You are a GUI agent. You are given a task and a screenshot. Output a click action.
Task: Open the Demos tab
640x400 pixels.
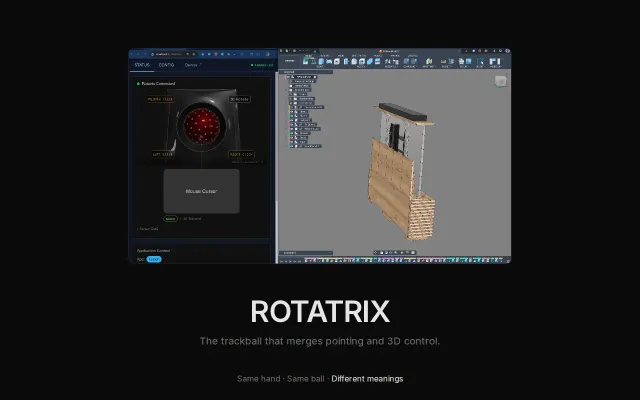click(193, 65)
